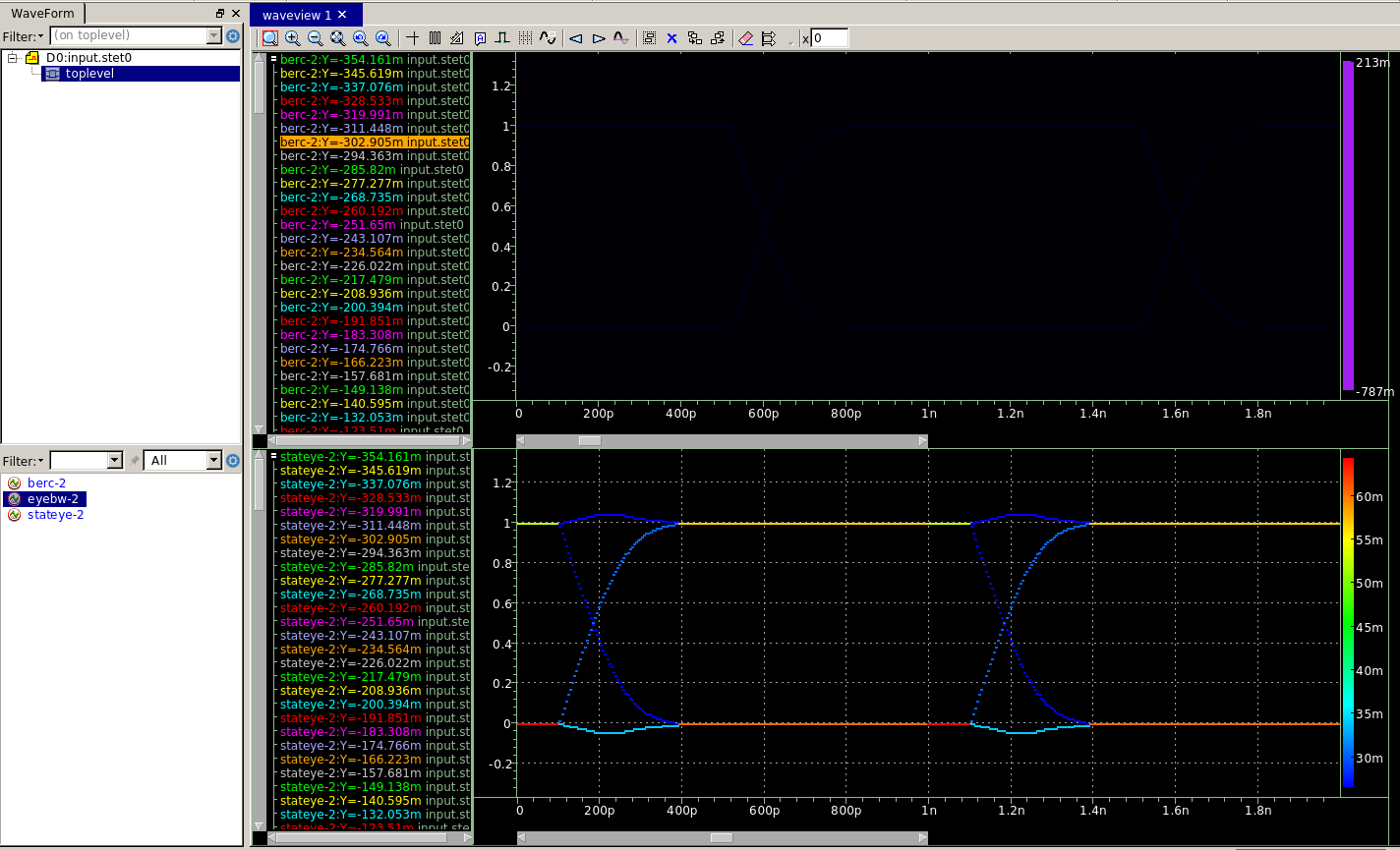Toggle the grid display icon

point(525,38)
